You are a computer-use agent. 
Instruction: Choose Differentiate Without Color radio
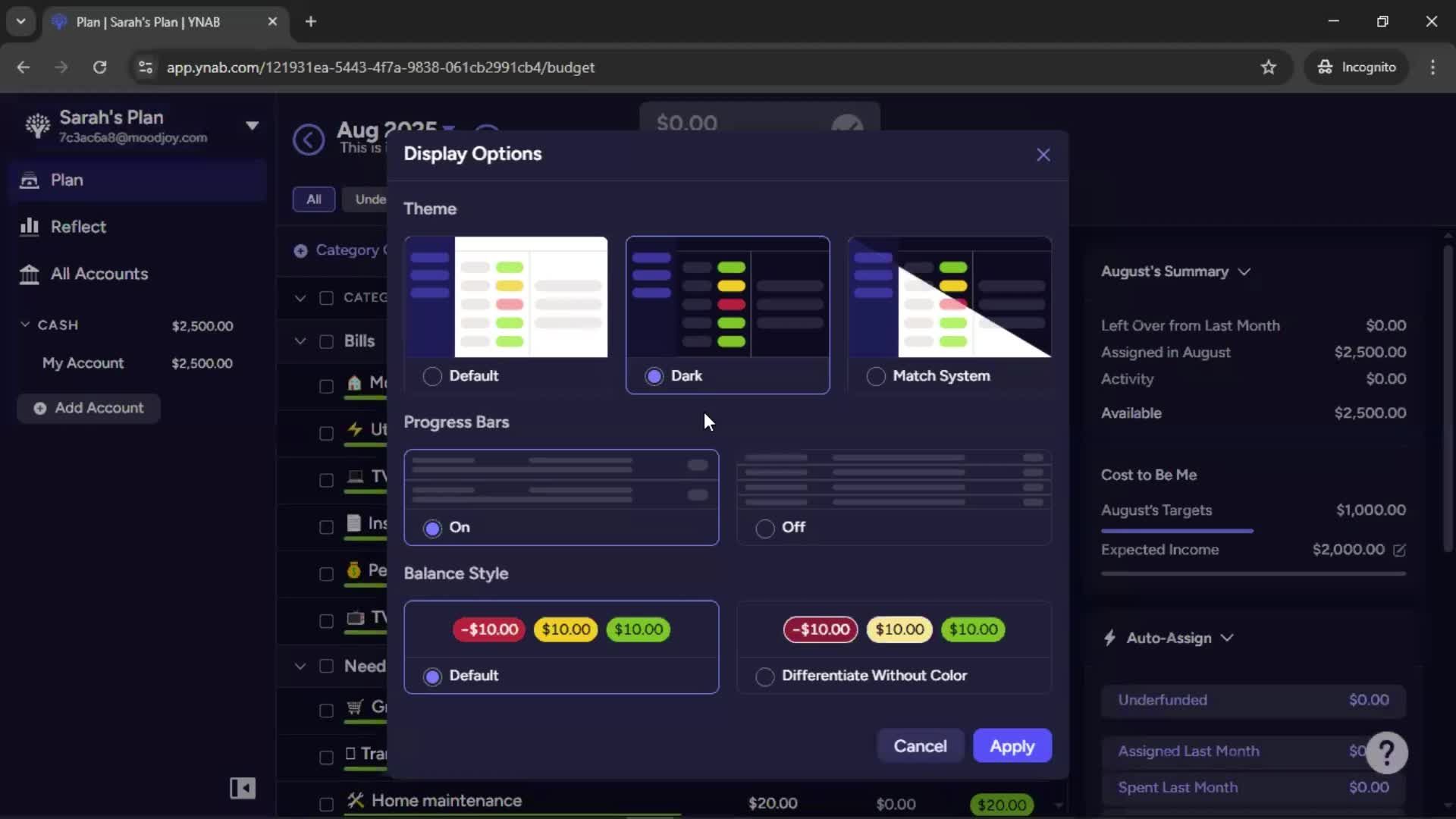pos(765,676)
